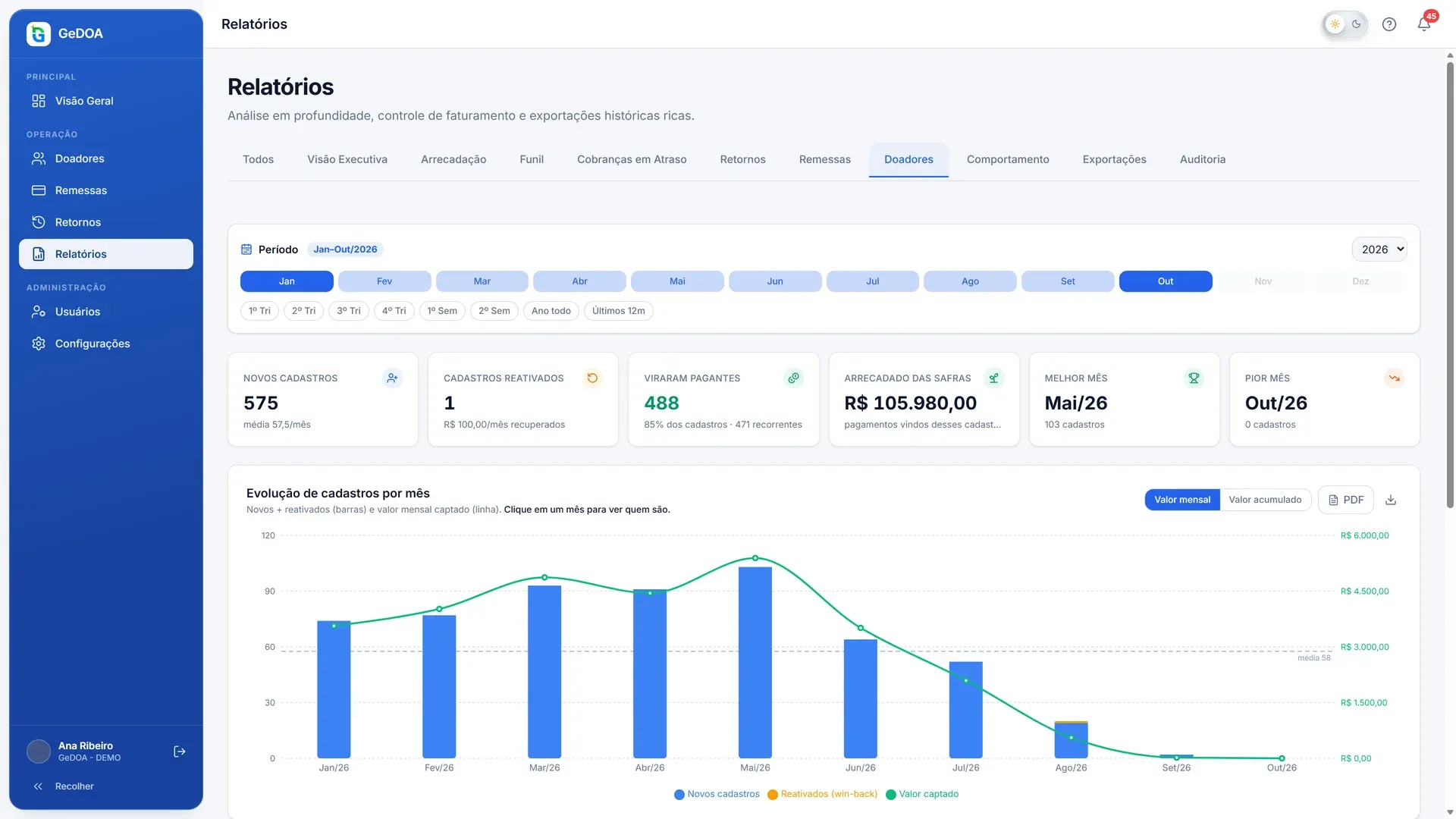Click the calendar icon beside Período
Viewport: 1456px width, 819px height.
[x=246, y=249]
